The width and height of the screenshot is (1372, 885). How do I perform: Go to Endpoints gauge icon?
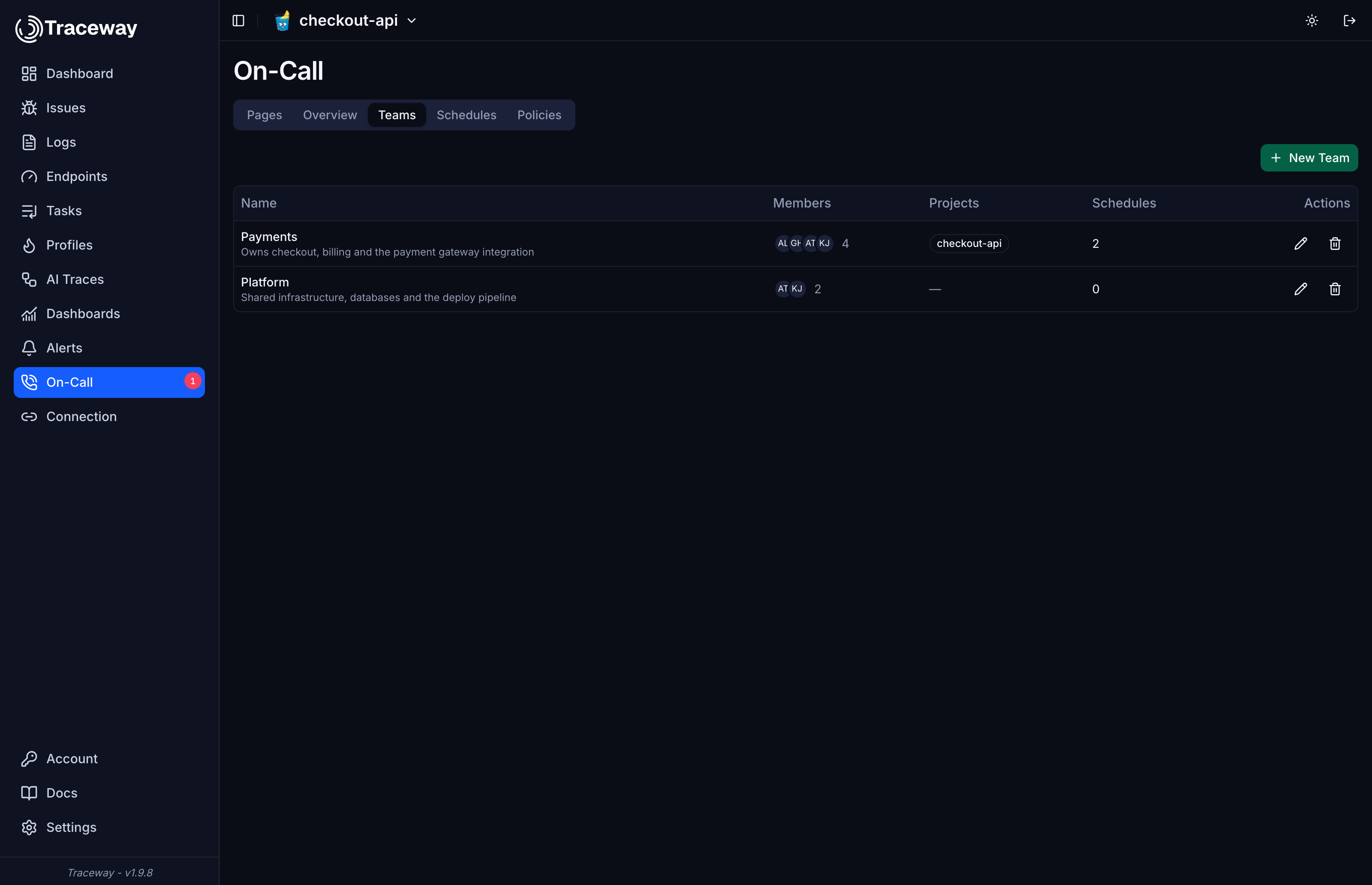[29, 176]
